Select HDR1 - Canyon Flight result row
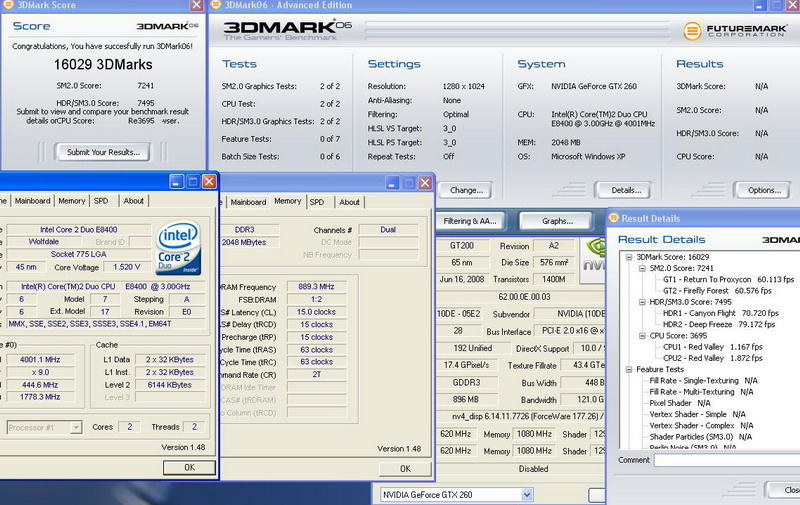This screenshot has width=800, height=505. [x=720, y=313]
